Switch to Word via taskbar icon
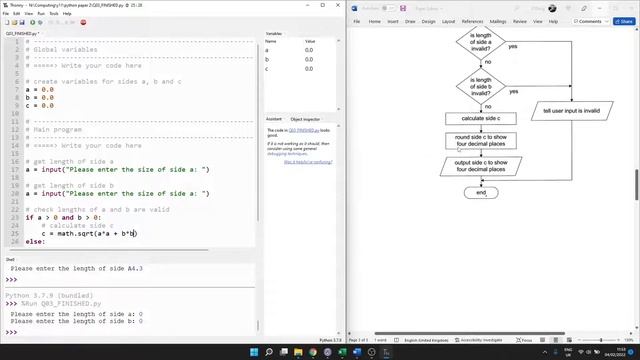The height and width of the screenshot is (360, 640). point(357,352)
